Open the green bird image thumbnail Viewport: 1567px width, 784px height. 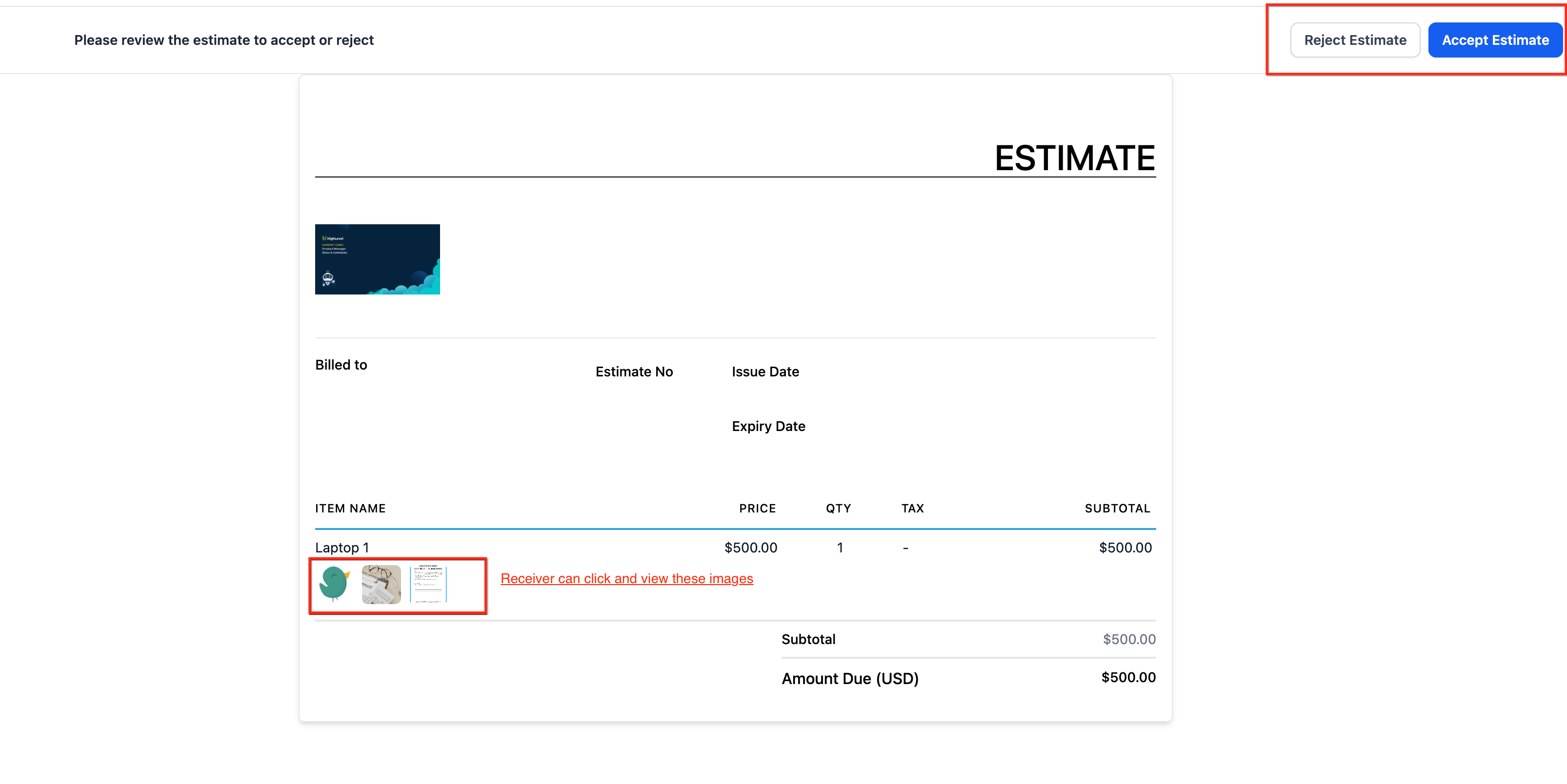coord(334,584)
